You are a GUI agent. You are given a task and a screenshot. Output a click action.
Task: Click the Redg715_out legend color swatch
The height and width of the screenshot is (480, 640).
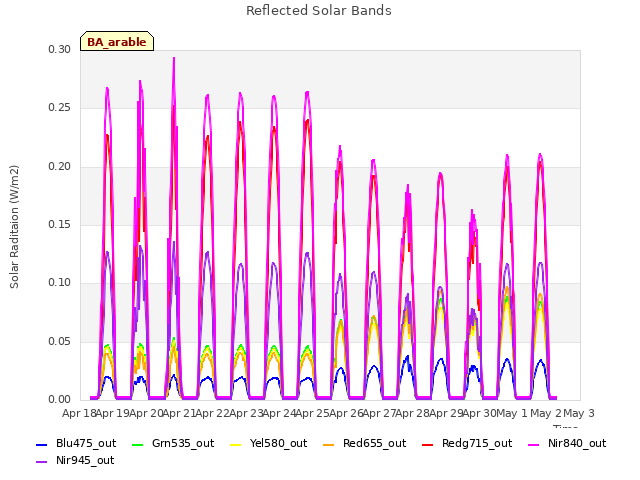(427, 444)
